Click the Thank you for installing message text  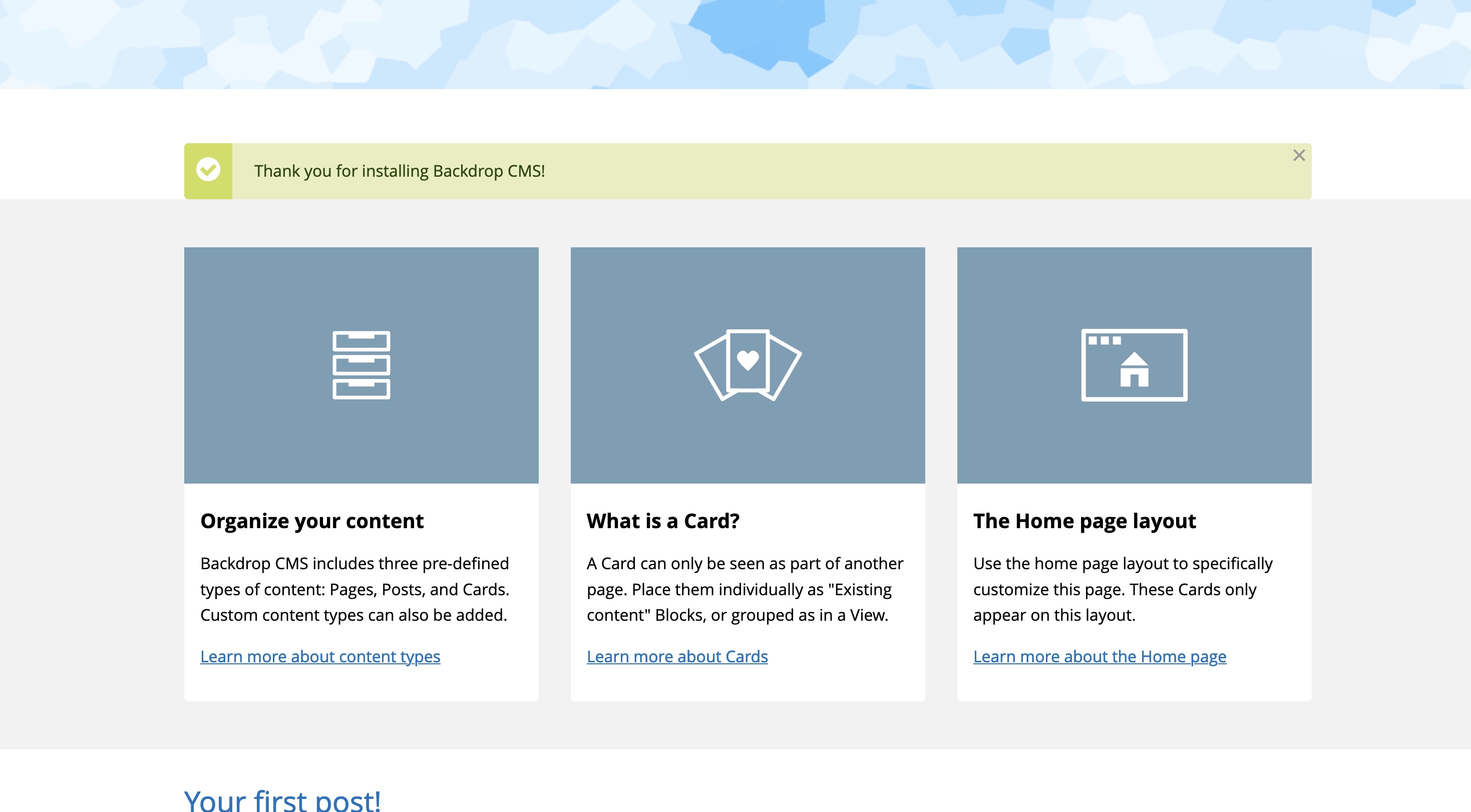click(x=399, y=171)
